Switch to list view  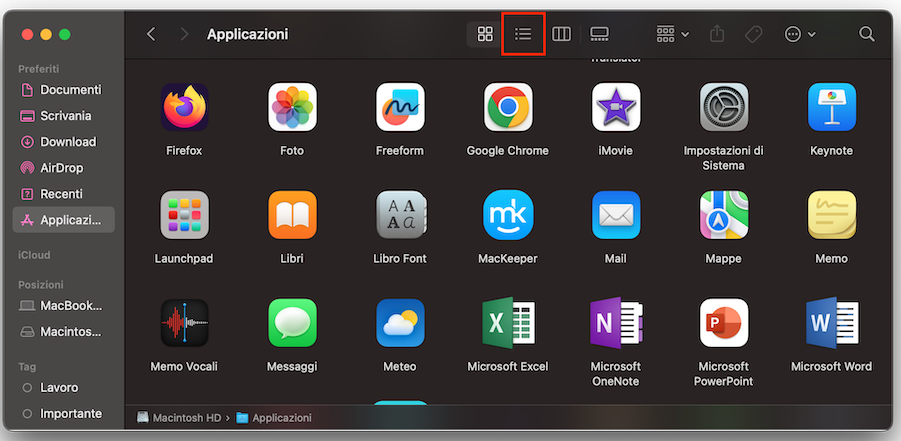tap(523, 34)
